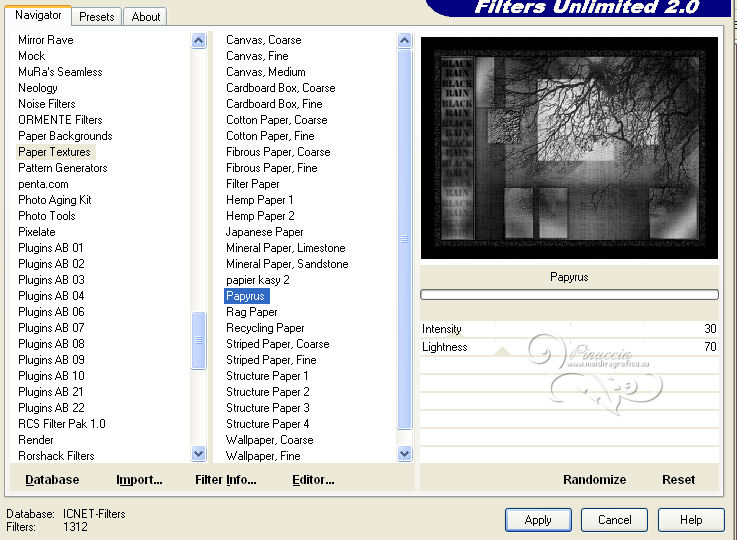Open Help for the filter
The height and width of the screenshot is (540, 737).
pyautogui.click(x=691, y=520)
